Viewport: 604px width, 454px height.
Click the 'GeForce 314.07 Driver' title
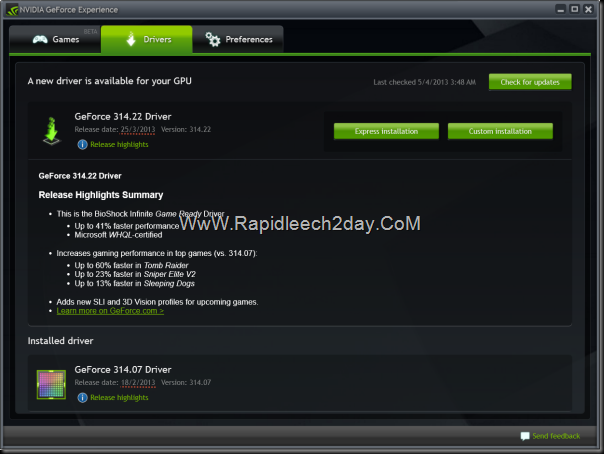123,370
